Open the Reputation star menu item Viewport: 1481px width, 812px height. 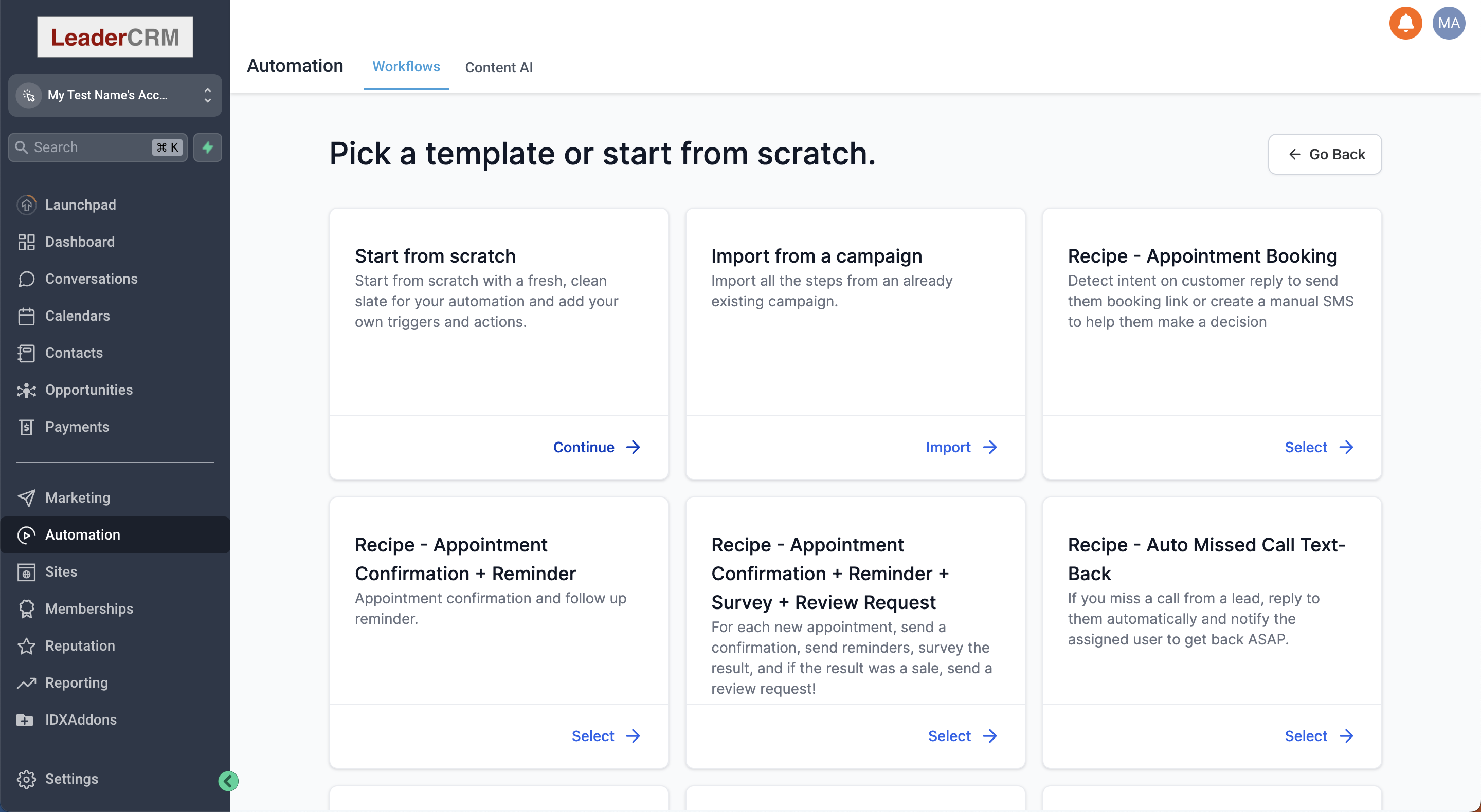(x=80, y=645)
